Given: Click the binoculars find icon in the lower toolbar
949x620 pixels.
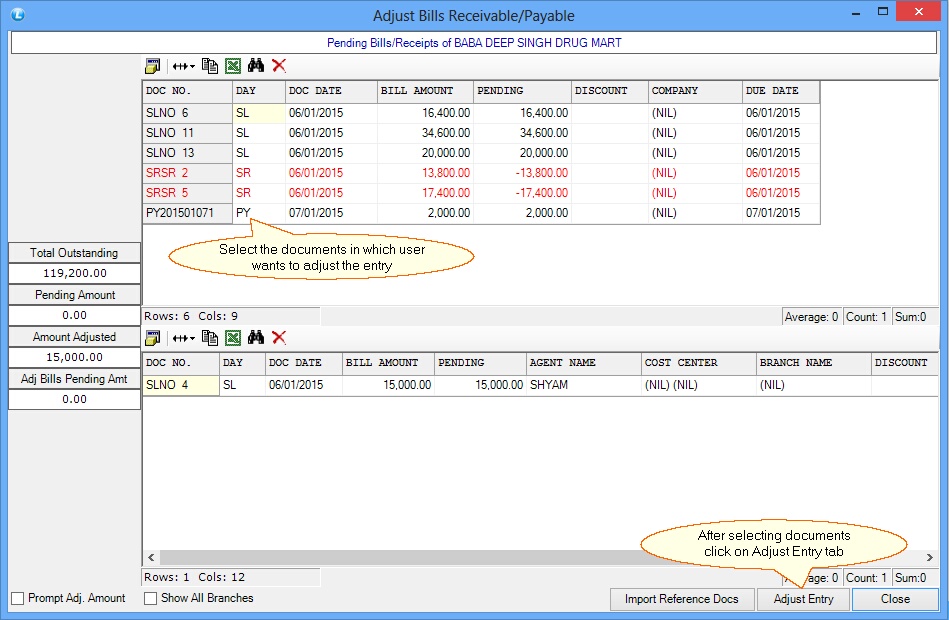Looking at the screenshot, I should point(256,337).
